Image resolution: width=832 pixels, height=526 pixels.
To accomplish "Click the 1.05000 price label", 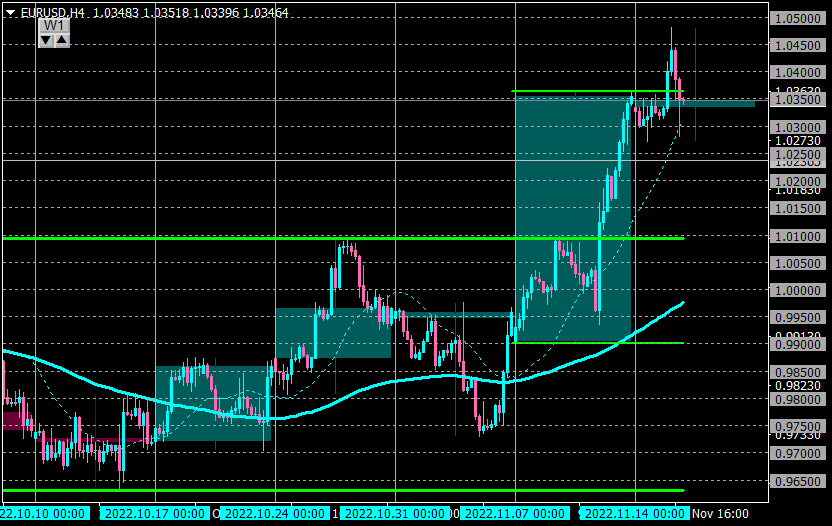I will [x=798, y=19].
